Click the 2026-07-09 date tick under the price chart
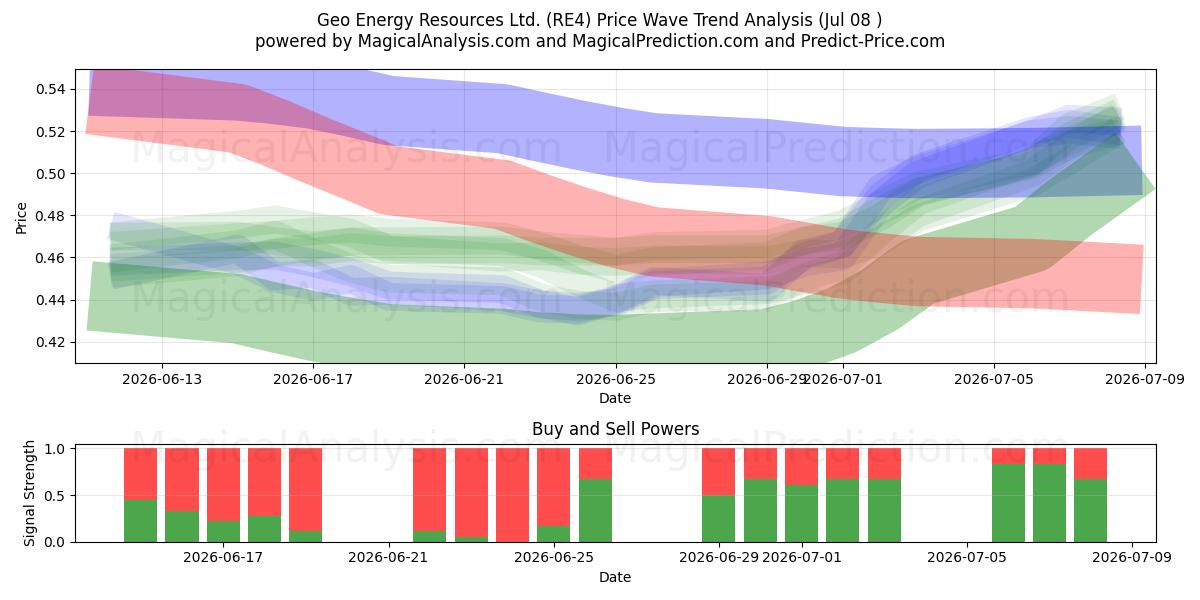 [1144, 379]
